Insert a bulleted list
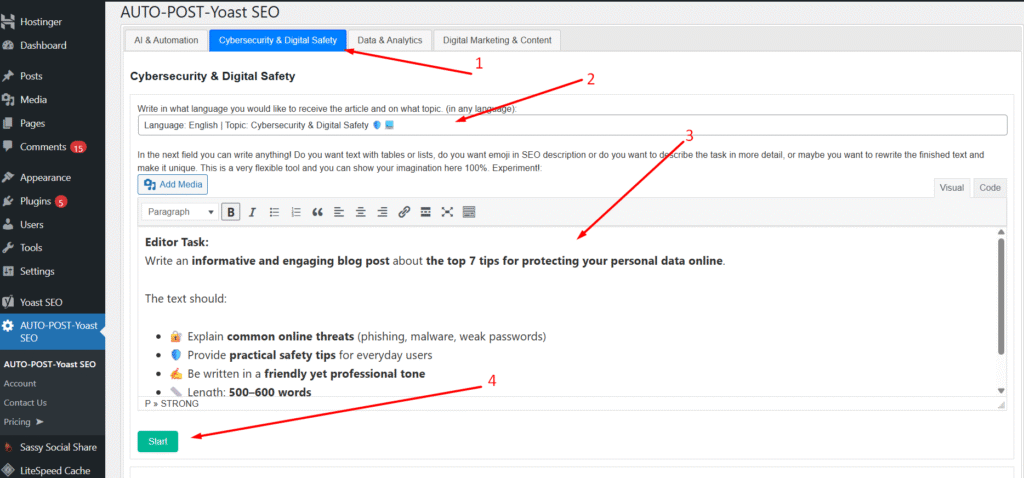The image size is (1024, 478). point(274,212)
